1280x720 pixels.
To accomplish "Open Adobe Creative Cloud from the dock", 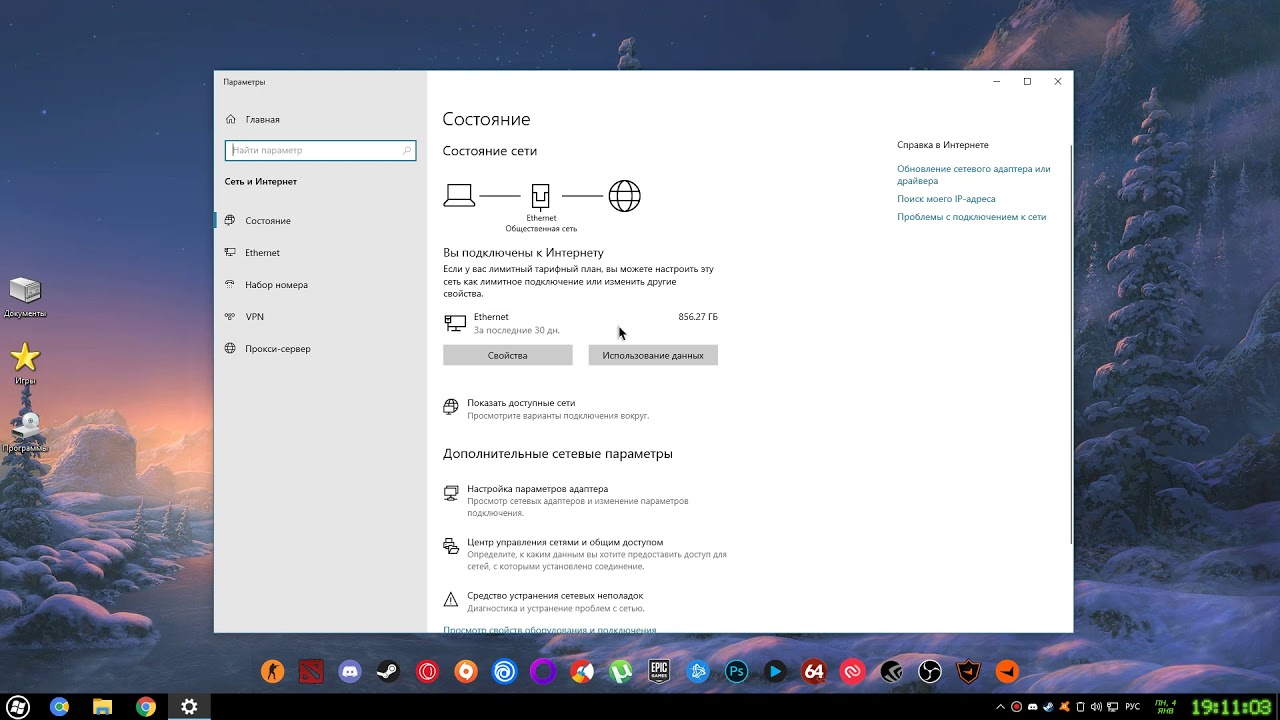I will (x=853, y=671).
